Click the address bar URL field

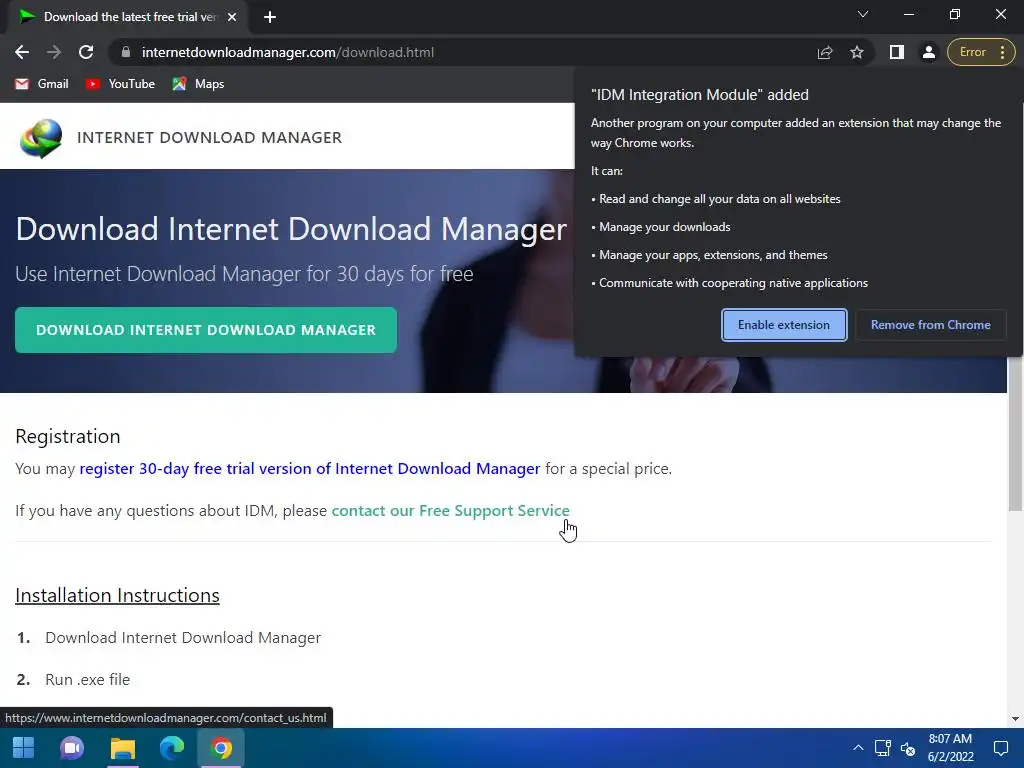(x=457, y=52)
